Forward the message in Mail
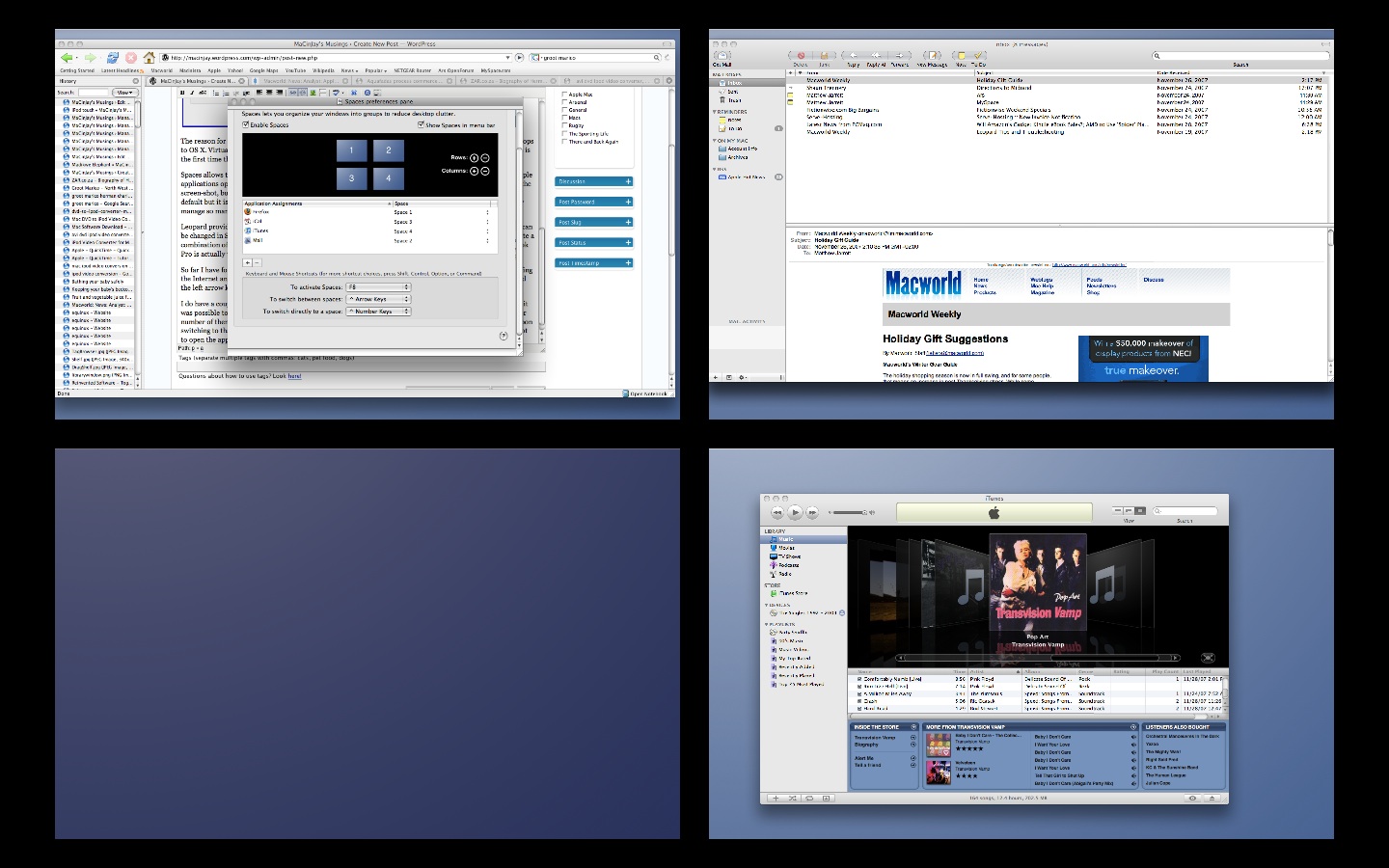1389x868 pixels. pyautogui.click(x=899, y=57)
